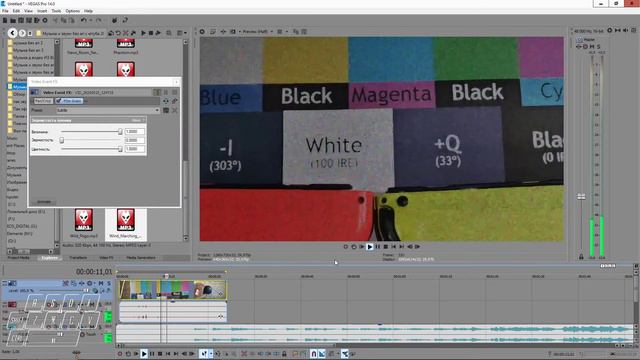Jump to project start in timeline transport
640x360 pixels.
(x=168, y=354)
